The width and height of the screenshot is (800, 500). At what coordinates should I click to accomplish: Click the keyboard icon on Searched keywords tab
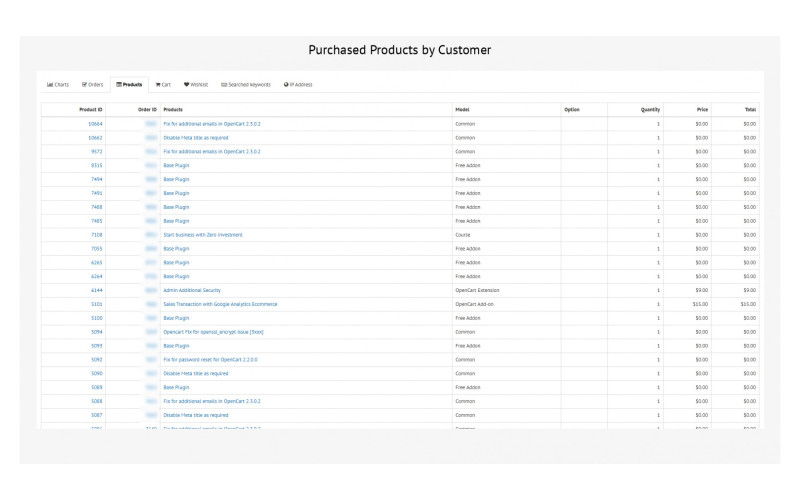click(224, 85)
